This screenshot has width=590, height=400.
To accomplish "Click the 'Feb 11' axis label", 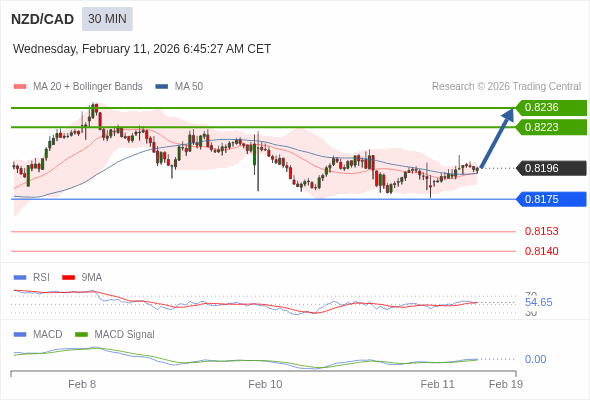I will point(438,384).
